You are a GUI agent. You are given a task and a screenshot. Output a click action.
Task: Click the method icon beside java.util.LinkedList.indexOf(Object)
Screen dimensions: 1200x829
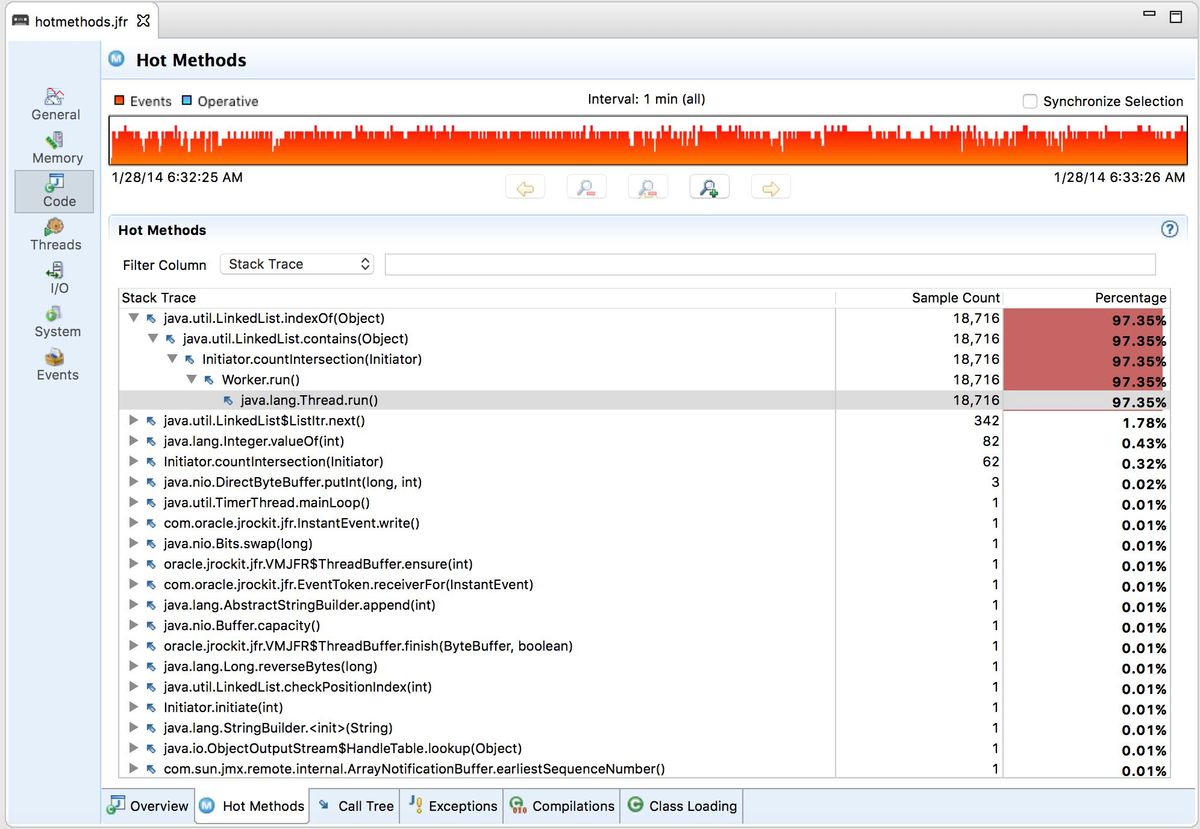click(x=151, y=318)
